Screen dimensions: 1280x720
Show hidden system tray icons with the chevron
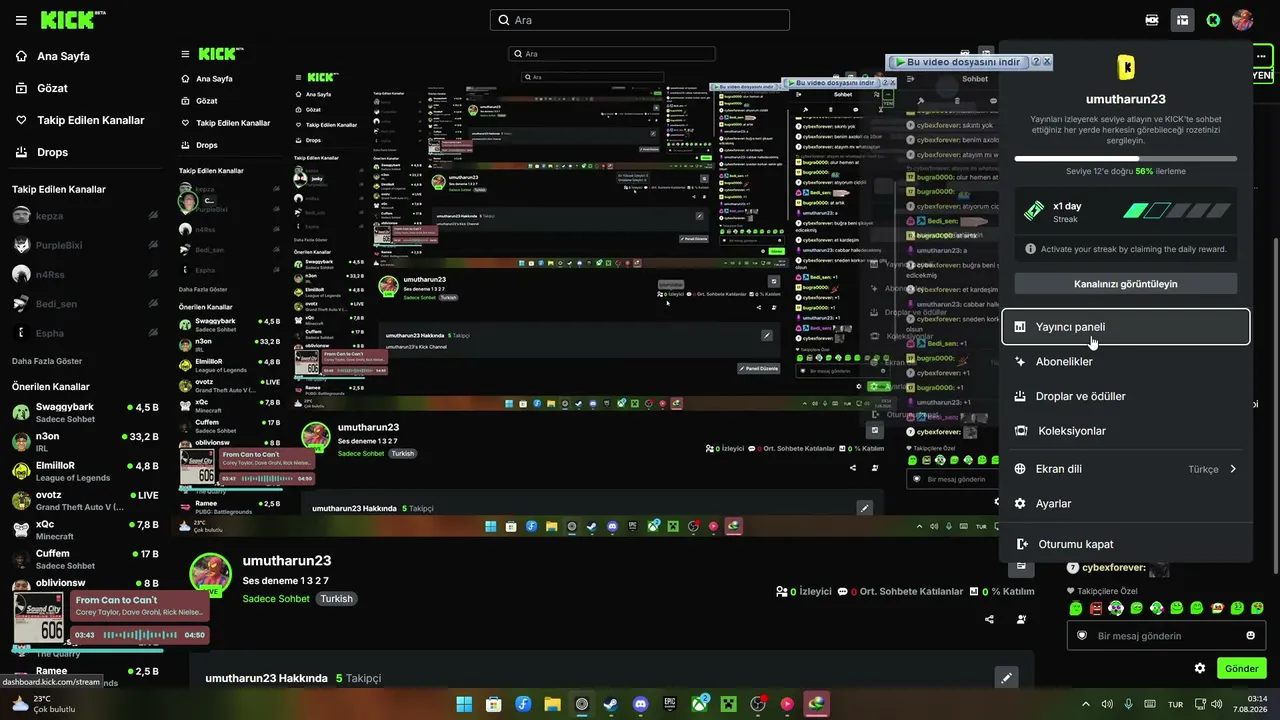[1086, 704]
